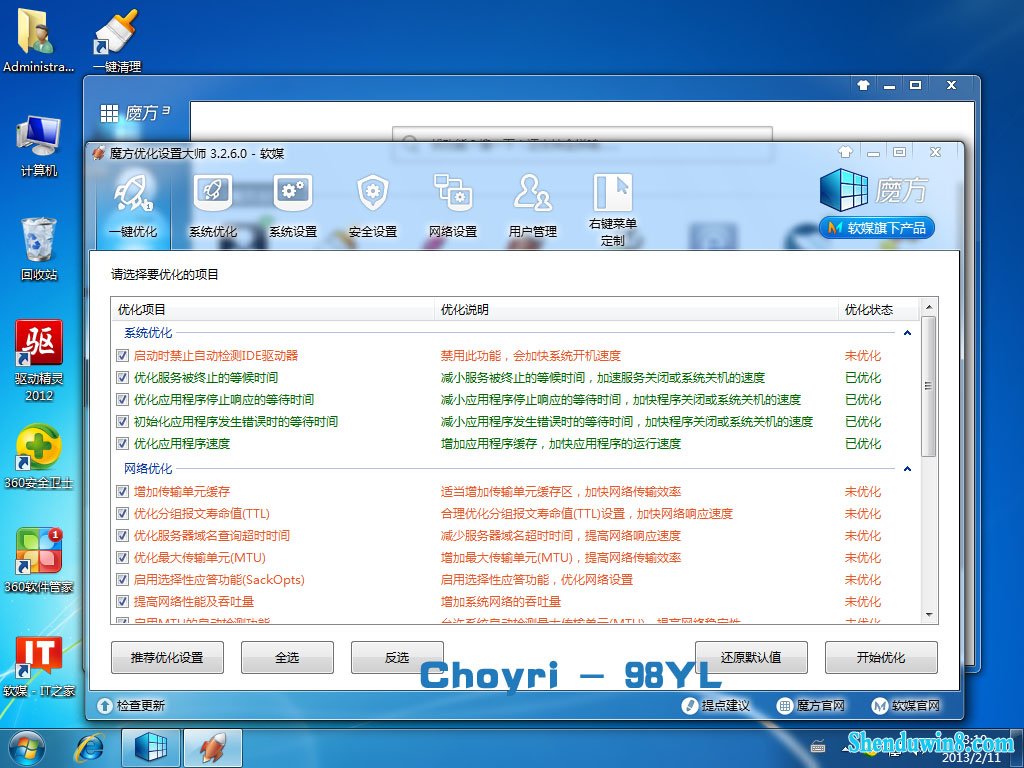Collapse the 网络优化 group

907,469
